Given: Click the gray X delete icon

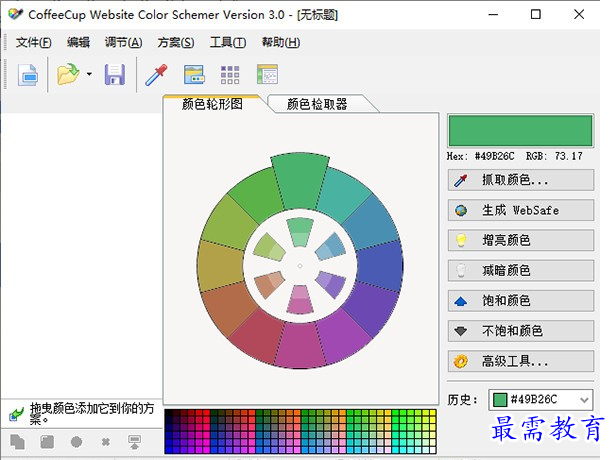Looking at the screenshot, I should 106,442.
